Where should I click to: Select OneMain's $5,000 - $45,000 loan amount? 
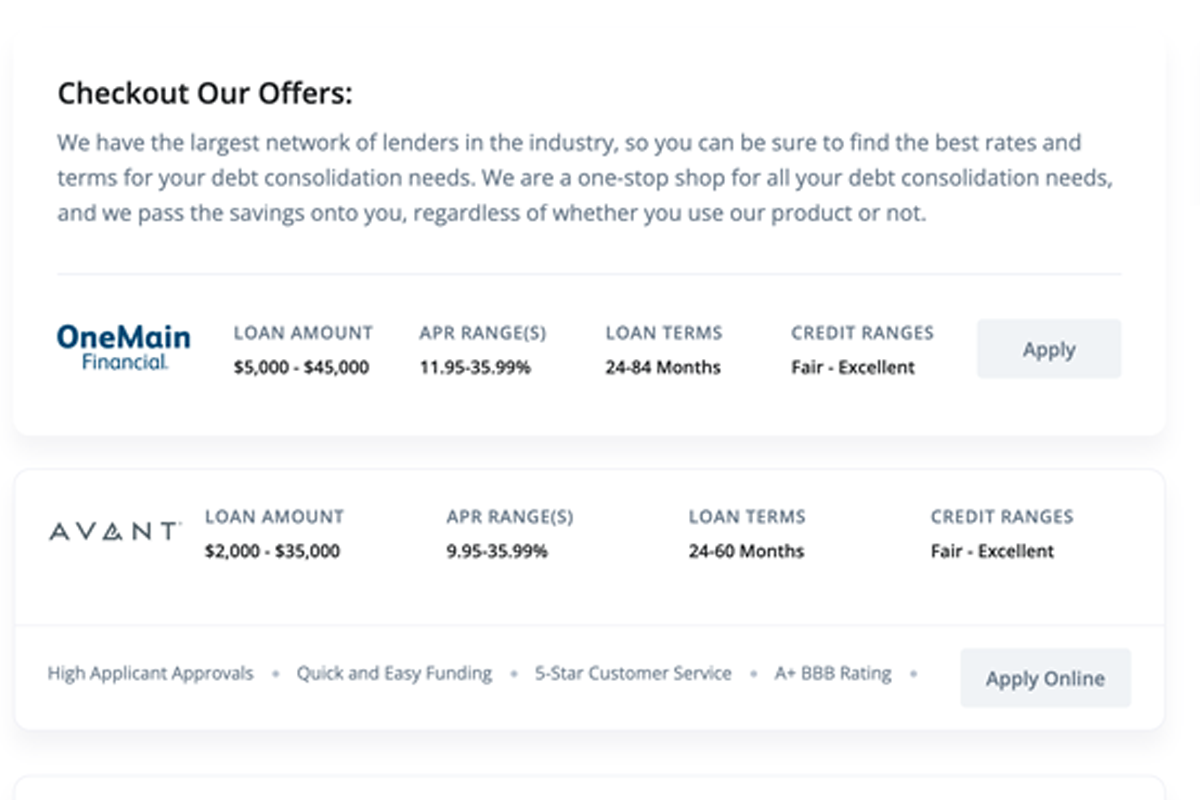(301, 367)
